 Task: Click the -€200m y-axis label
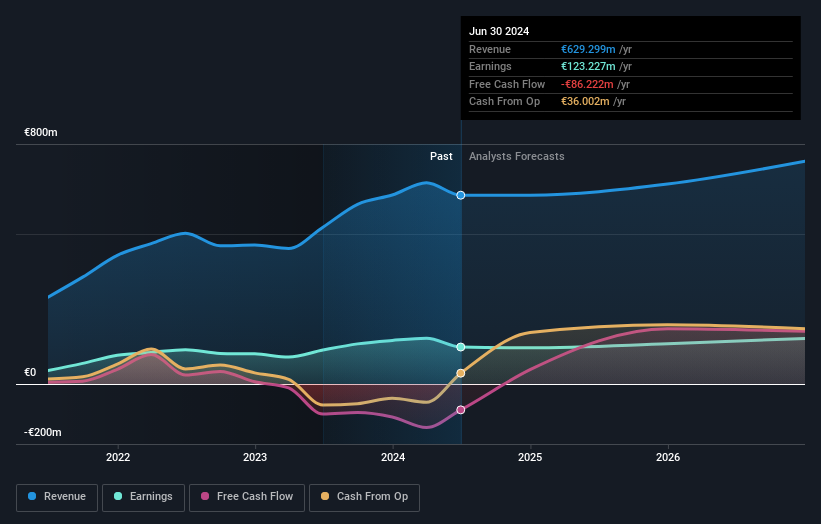42,432
